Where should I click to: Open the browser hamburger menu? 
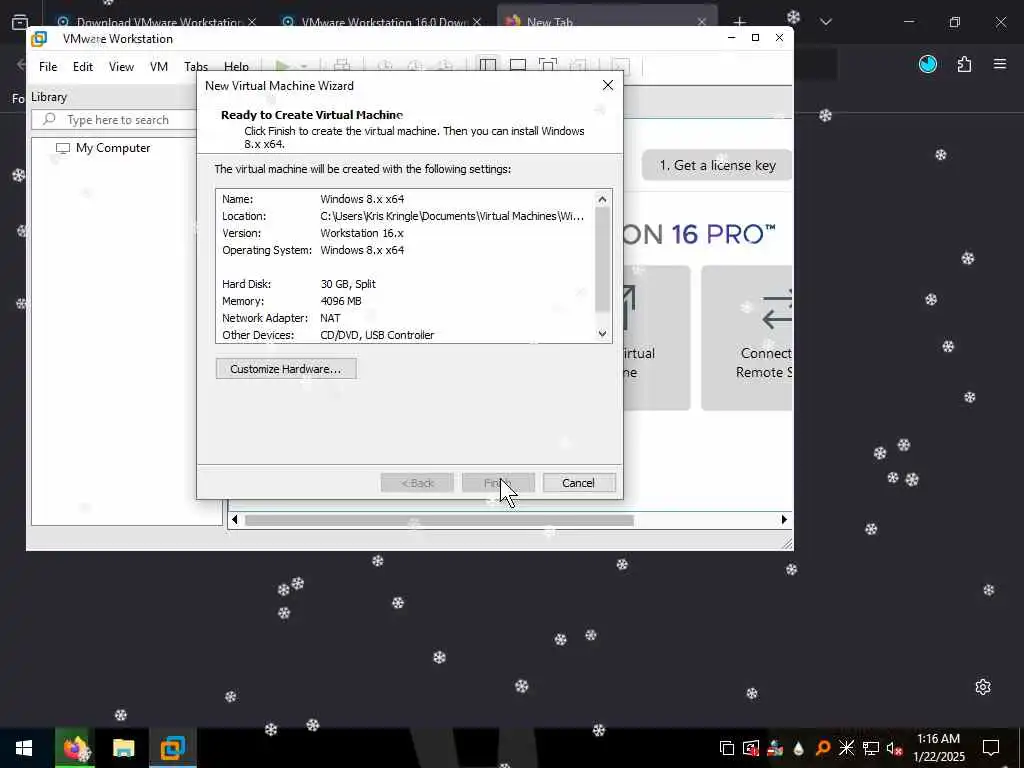[1000, 64]
